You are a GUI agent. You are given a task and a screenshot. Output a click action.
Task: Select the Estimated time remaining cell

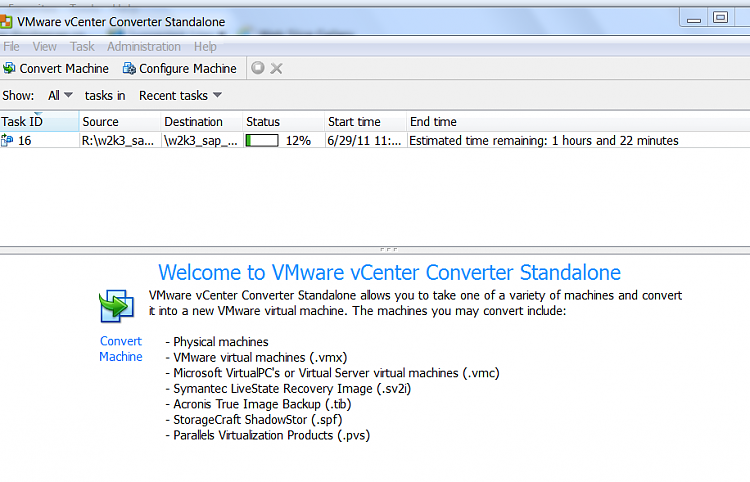click(x=544, y=141)
